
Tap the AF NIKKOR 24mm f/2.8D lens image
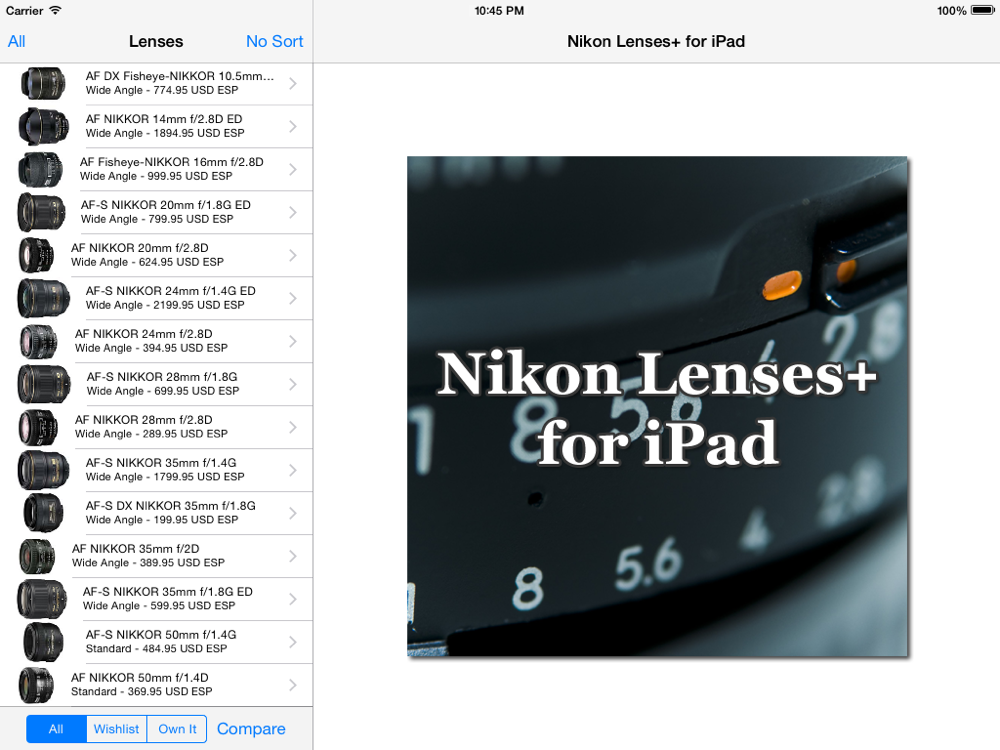(38, 341)
